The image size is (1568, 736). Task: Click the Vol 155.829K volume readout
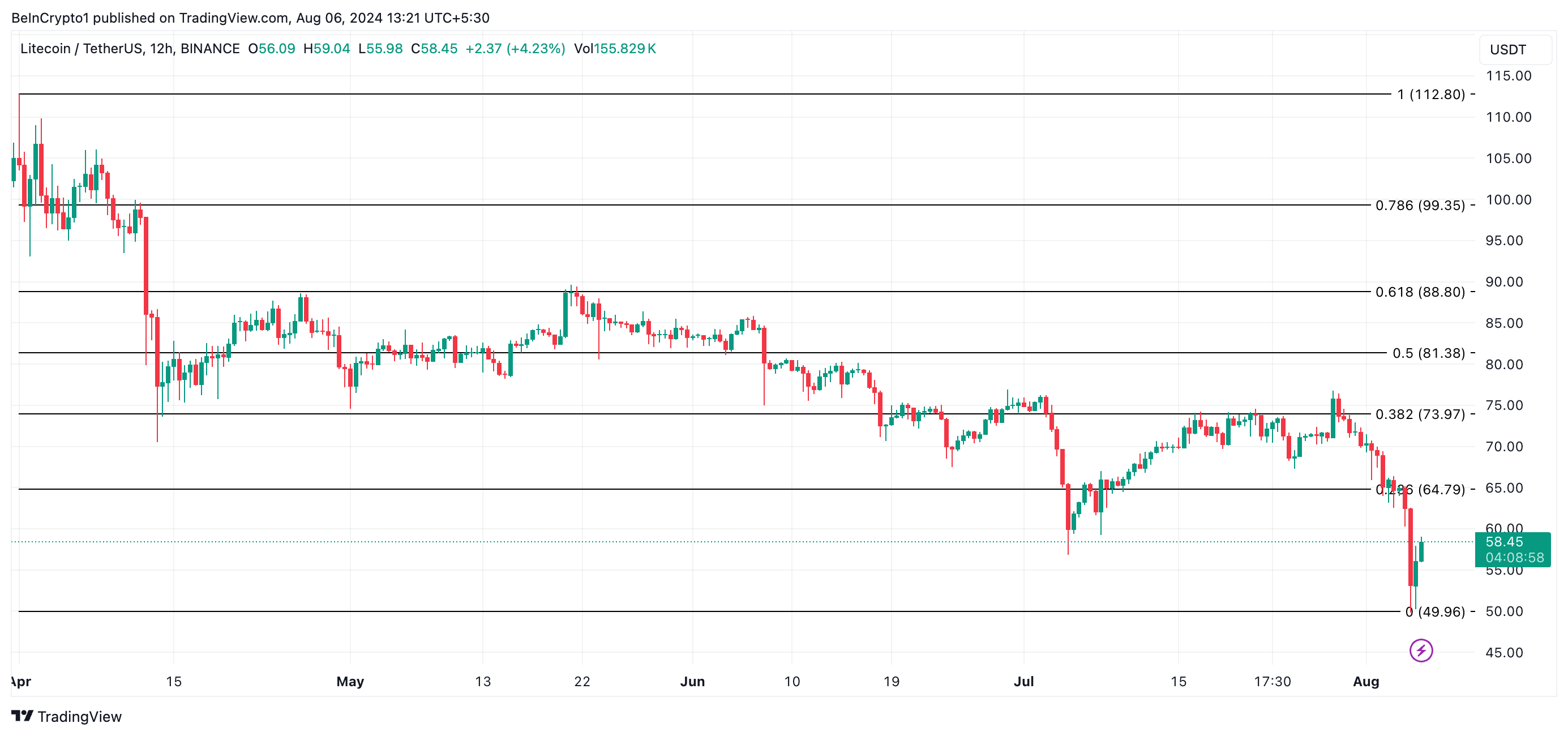click(615, 49)
